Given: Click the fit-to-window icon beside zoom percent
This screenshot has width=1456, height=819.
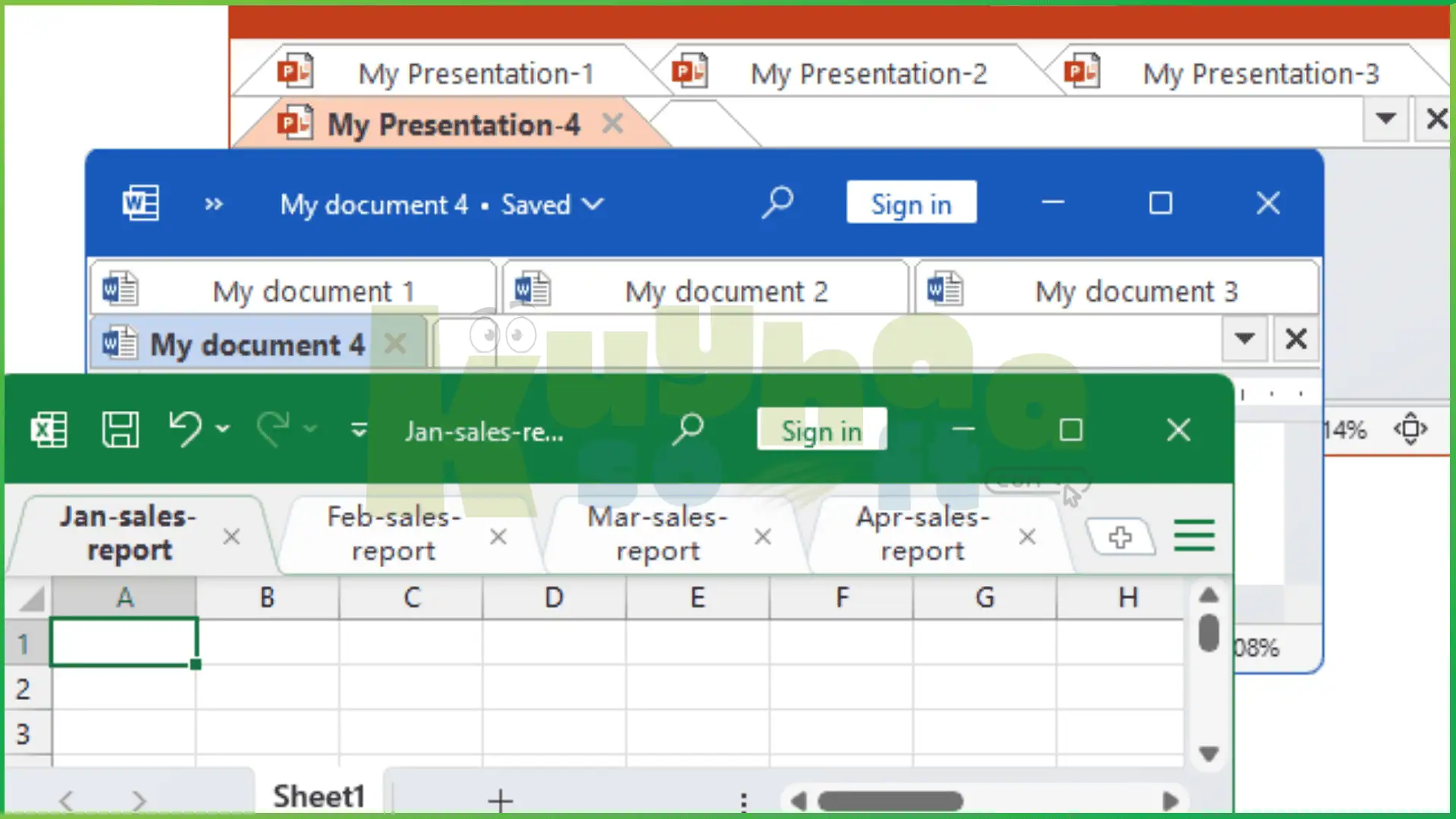Looking at the screenshot, I should 1410,429.
